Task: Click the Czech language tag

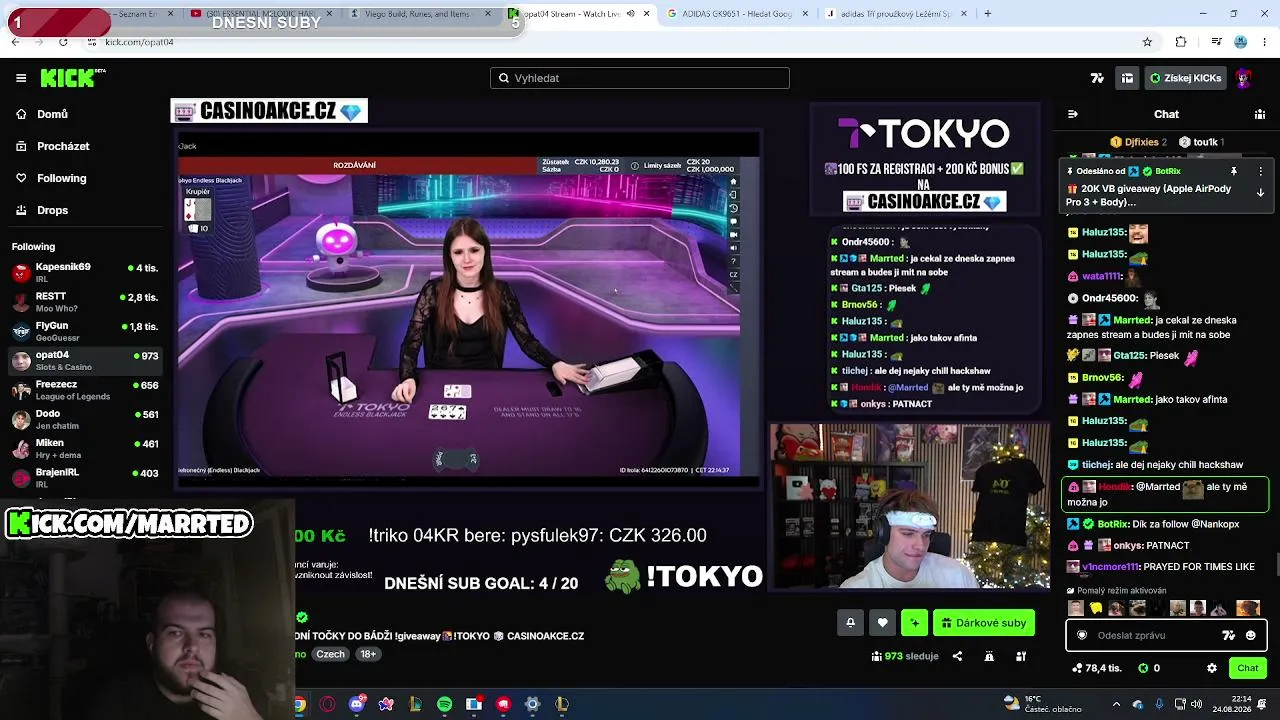Action: coord(330,654)
